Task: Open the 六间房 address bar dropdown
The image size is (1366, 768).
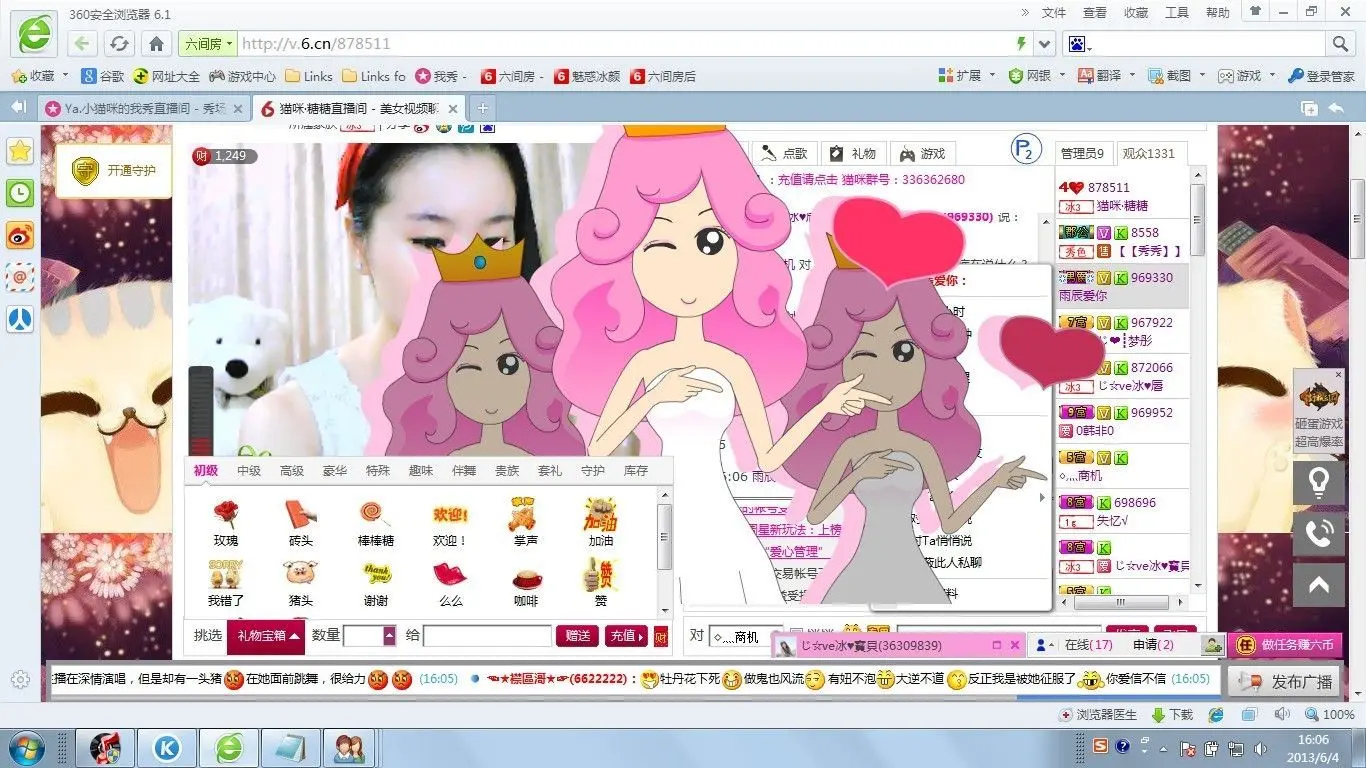Action: coord(207,44)
